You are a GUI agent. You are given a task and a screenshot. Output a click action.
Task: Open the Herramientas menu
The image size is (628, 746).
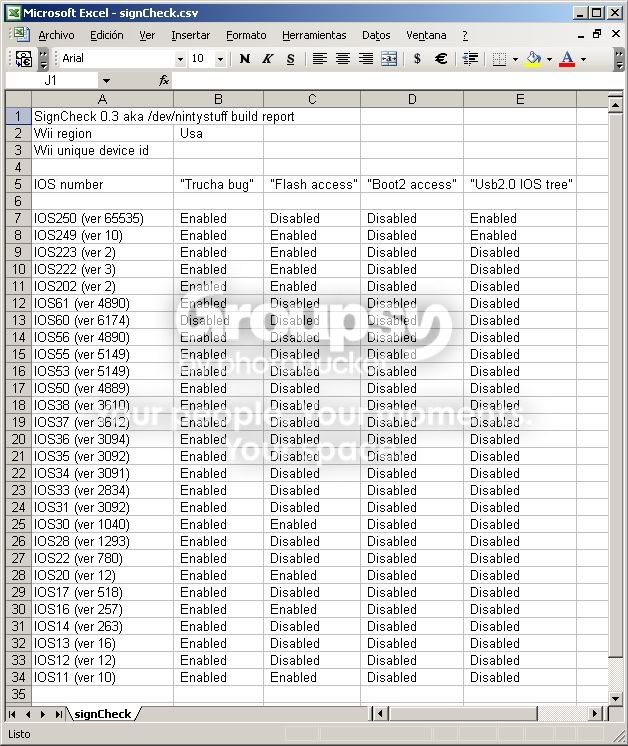tap(314, 35)
